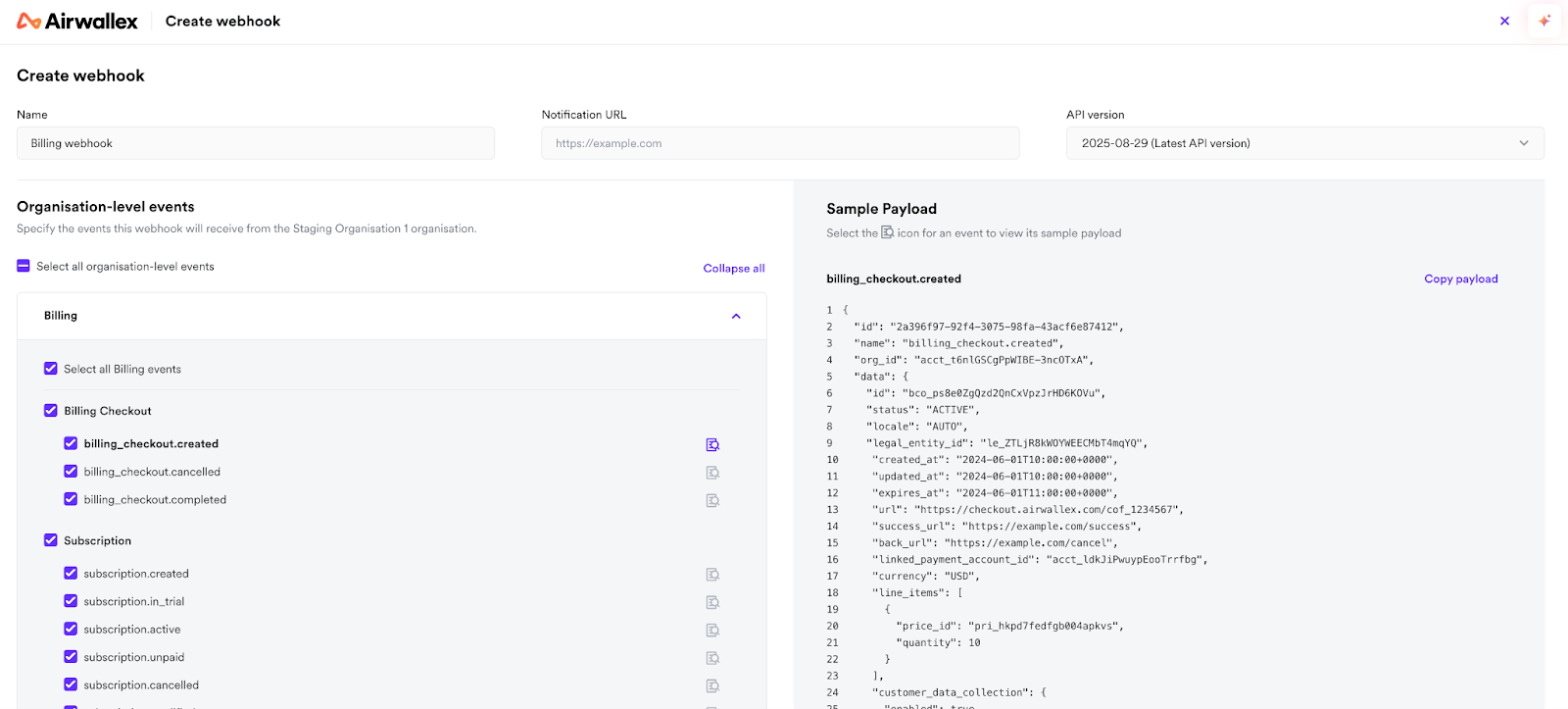View sample payload for subscription.unpaid
This screenshot has height=709, width=1568.
pos(712,658)
